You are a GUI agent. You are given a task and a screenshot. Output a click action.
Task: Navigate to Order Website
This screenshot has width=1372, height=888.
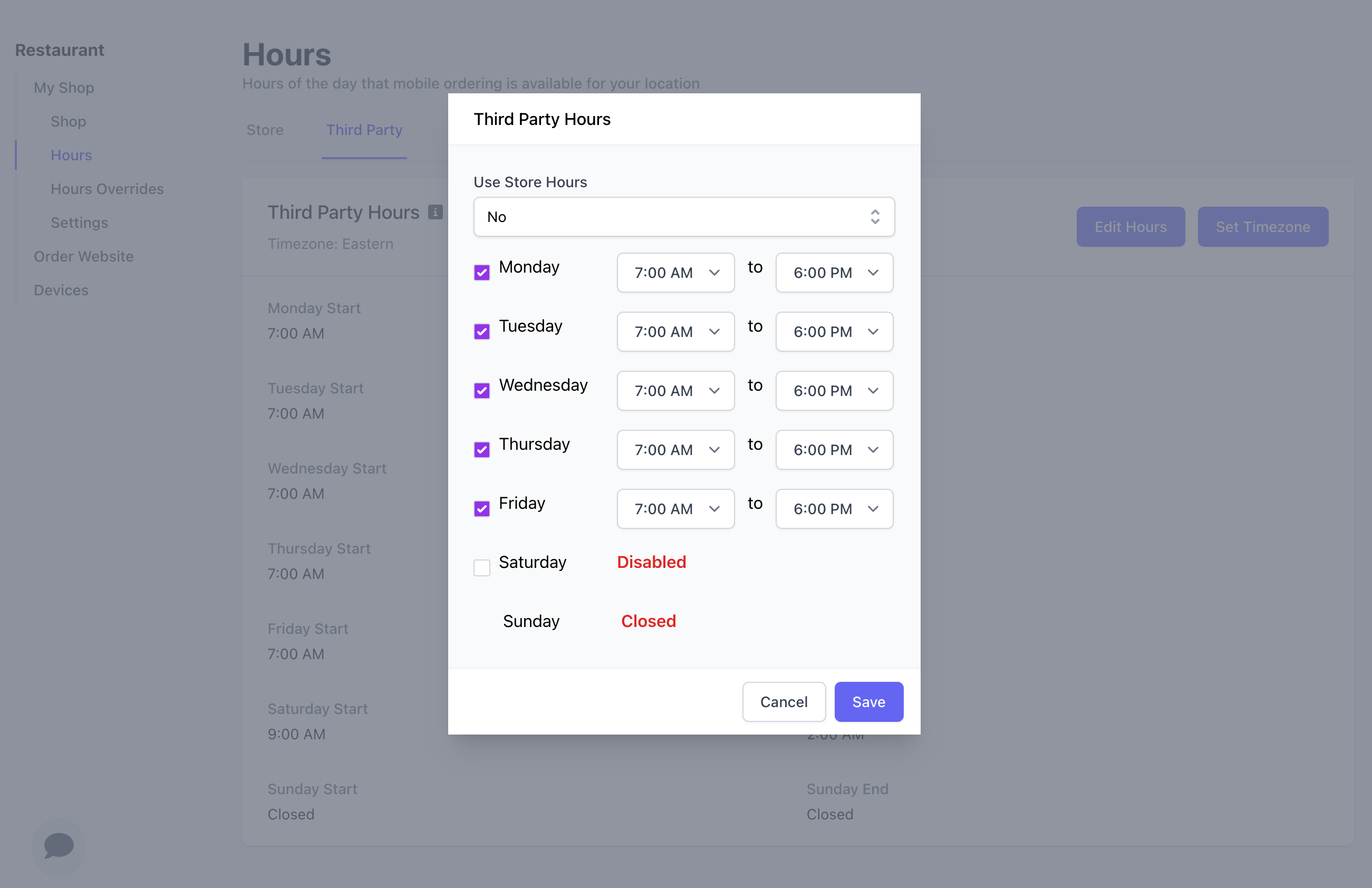pyautogui.click(x=84, y=256)
